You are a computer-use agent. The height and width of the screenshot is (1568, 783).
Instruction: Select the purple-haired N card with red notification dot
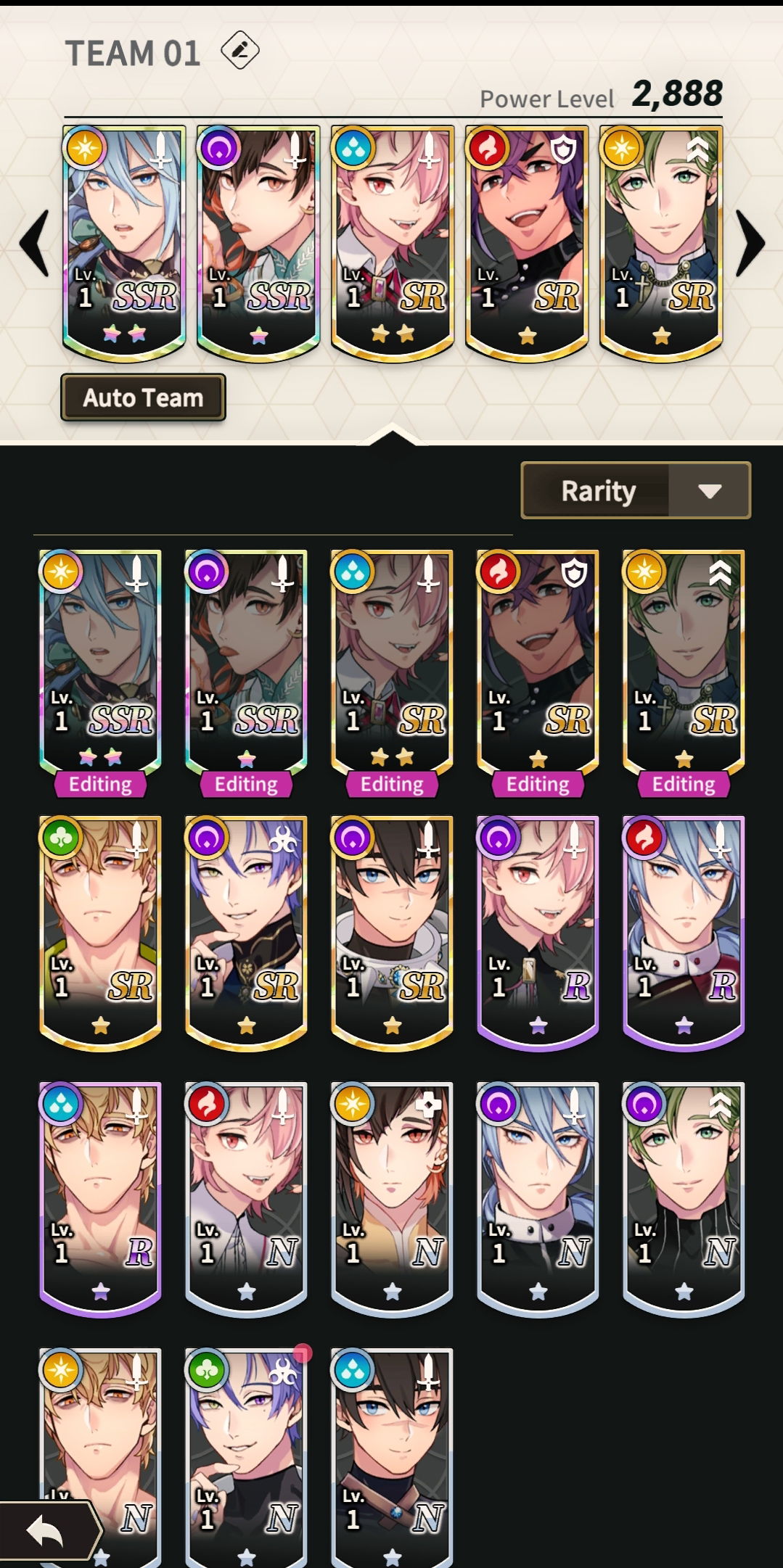(246, 1458)
